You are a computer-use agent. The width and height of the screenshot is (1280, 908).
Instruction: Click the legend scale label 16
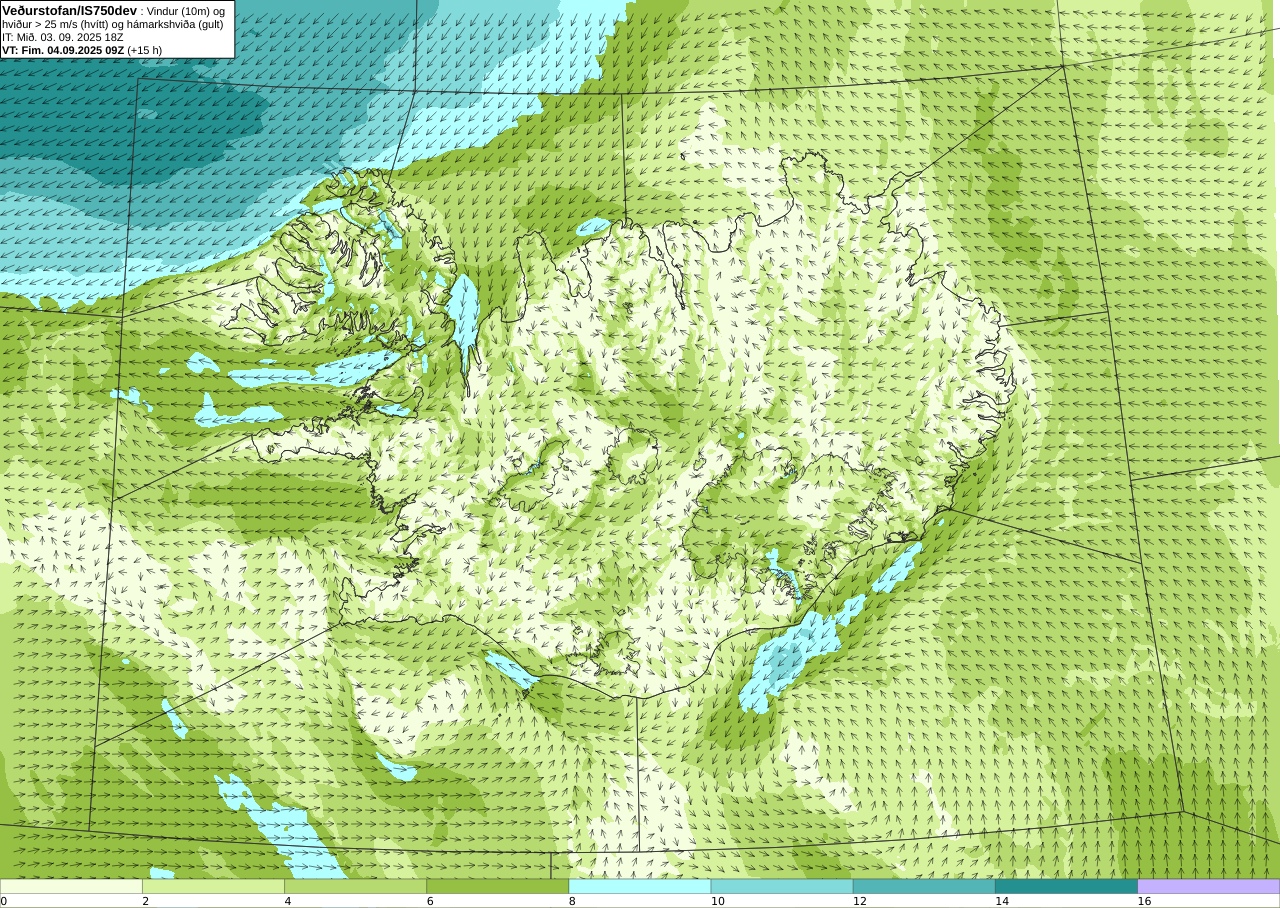(x=1144, y=901)
